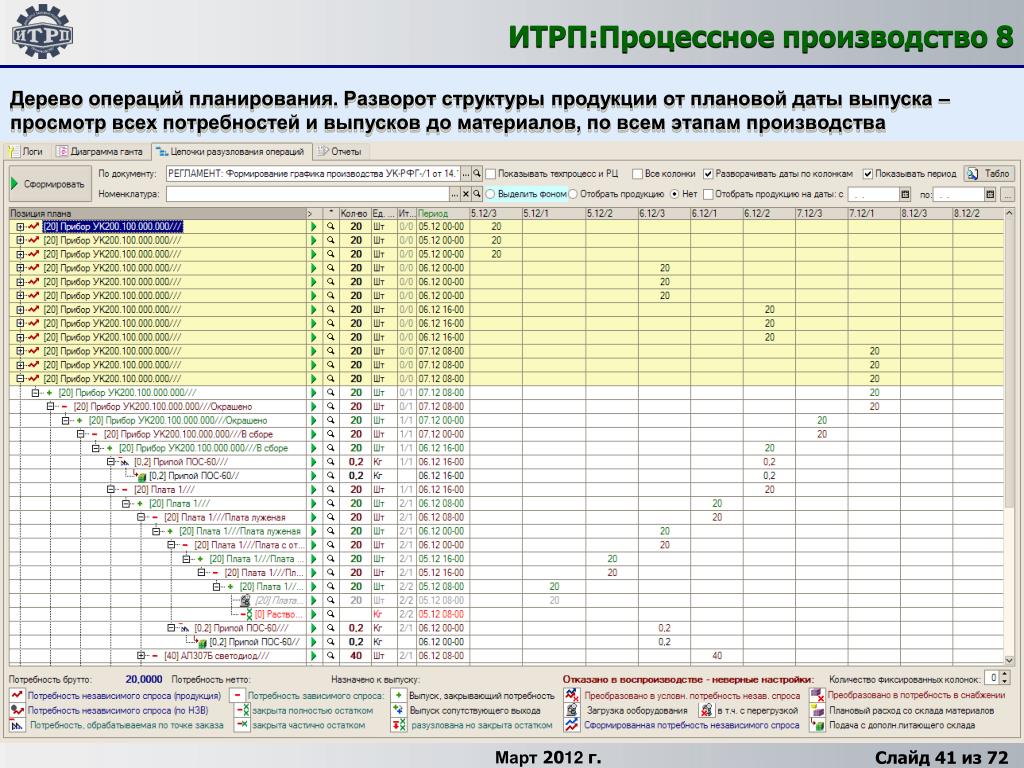Viewport: 1024px width, 768px height.
Task: Click the Сформировать (generate) button
Action: pyautogui.click(x=50, y=184)
